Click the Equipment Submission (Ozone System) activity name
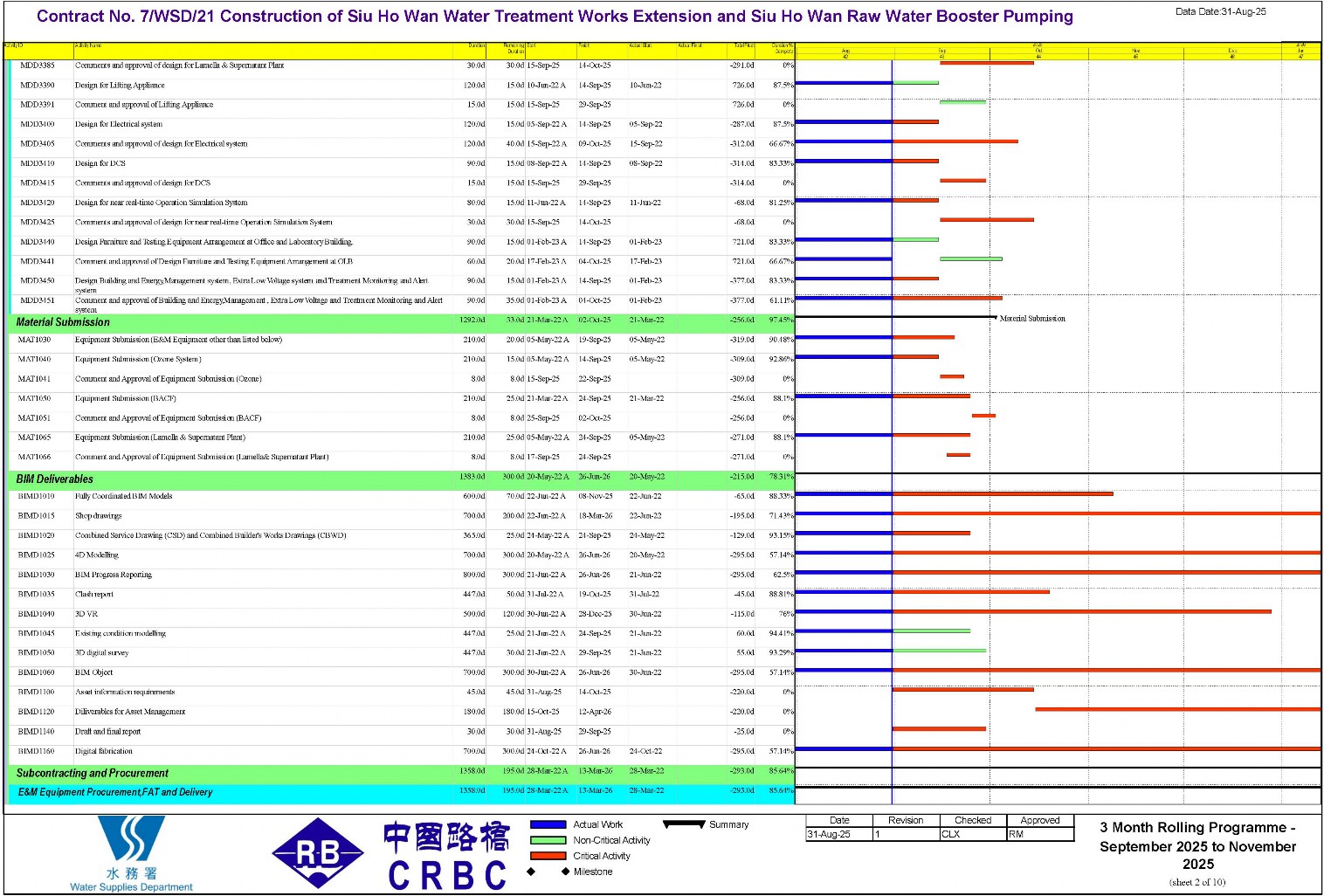 pos(138,359)
